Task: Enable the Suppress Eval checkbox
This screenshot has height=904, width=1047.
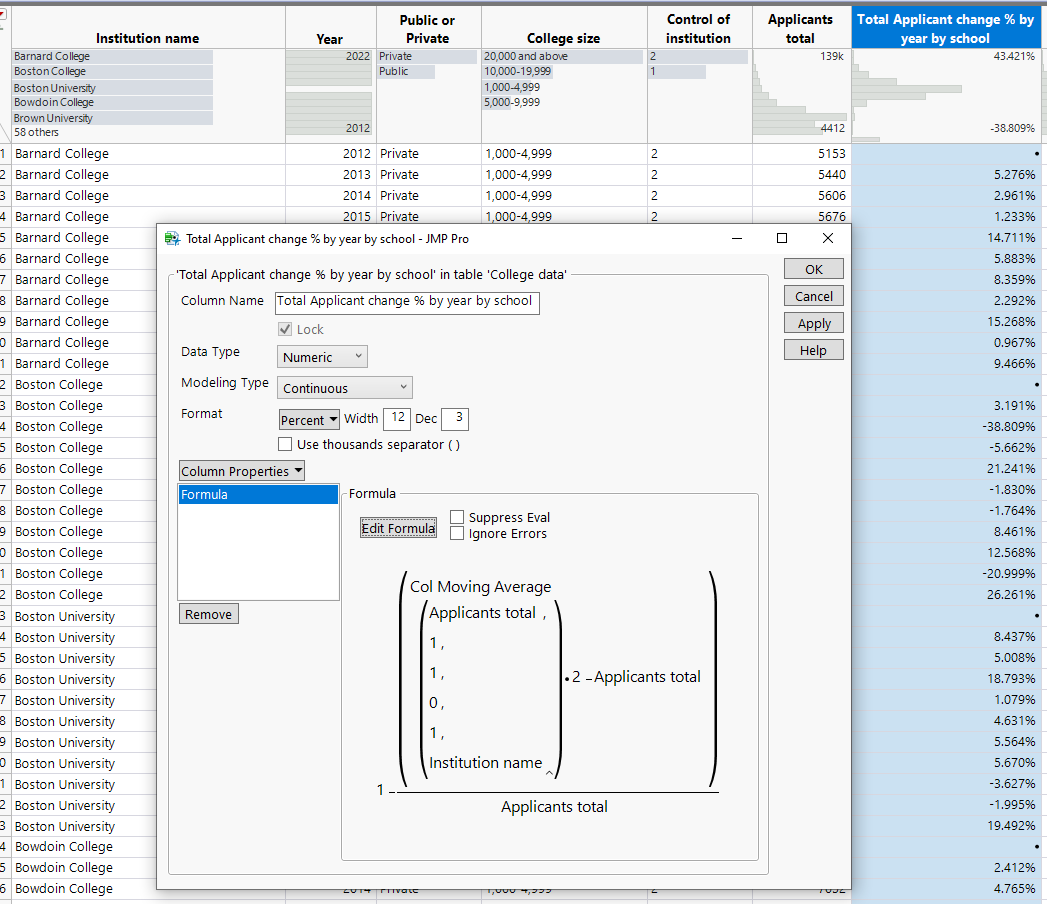Action: [x=456, y=517]
